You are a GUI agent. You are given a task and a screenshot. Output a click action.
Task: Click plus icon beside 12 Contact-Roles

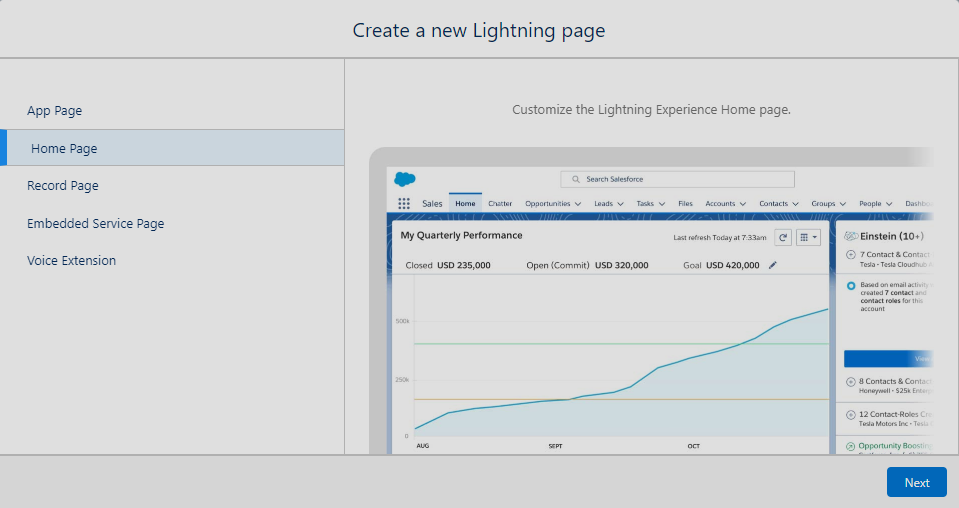(x=851, y=415)
